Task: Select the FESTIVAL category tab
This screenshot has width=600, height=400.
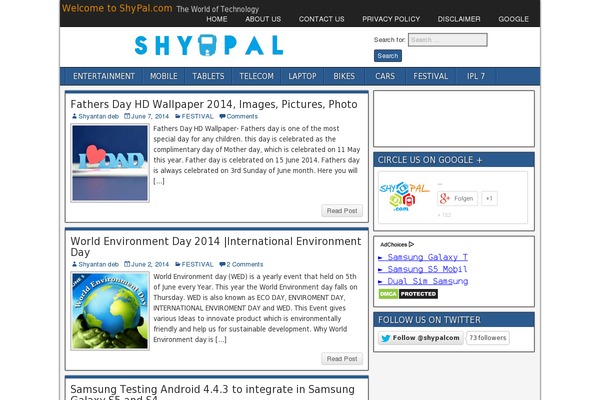Action: click(x=430, y=76)
